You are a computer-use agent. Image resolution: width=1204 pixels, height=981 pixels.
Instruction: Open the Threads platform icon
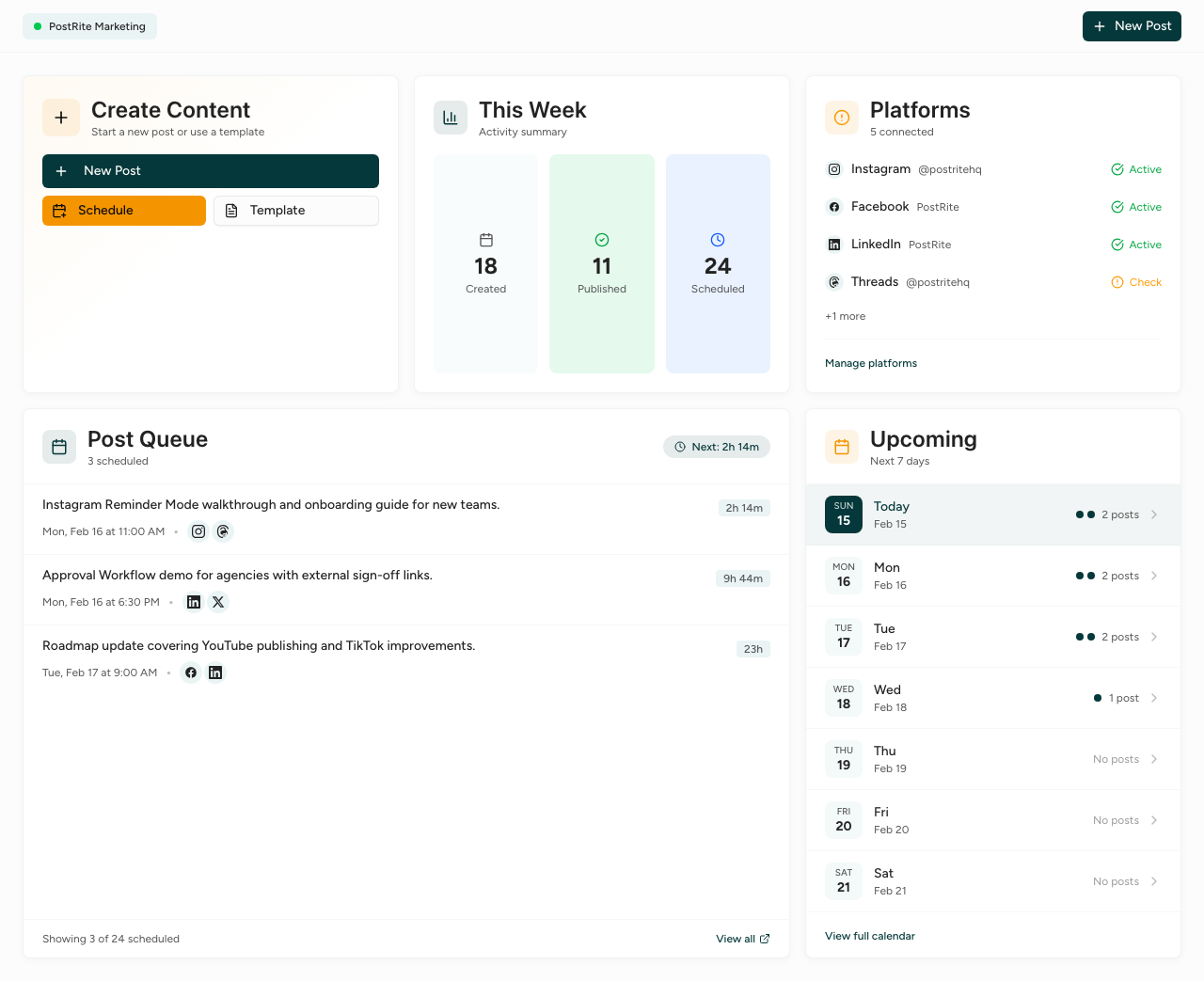[x=833, y=282]
